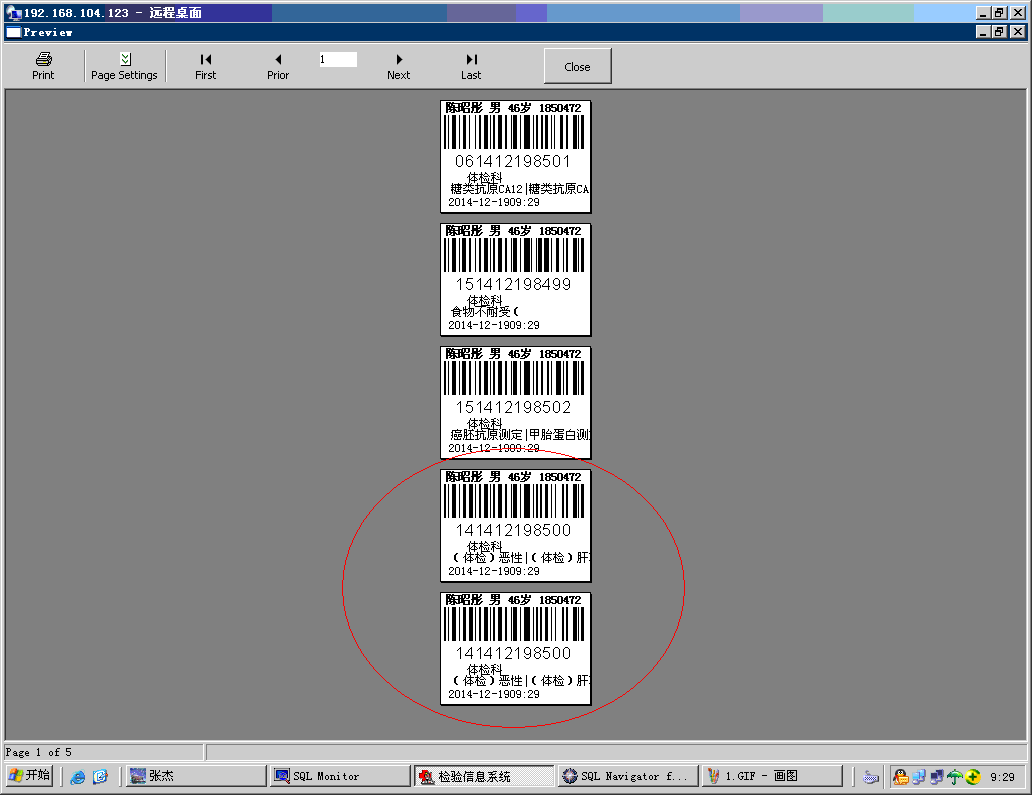Restore the remote desktop window
The image size is (1032, 795).
pyautogui.click(x=1000, y=13)
